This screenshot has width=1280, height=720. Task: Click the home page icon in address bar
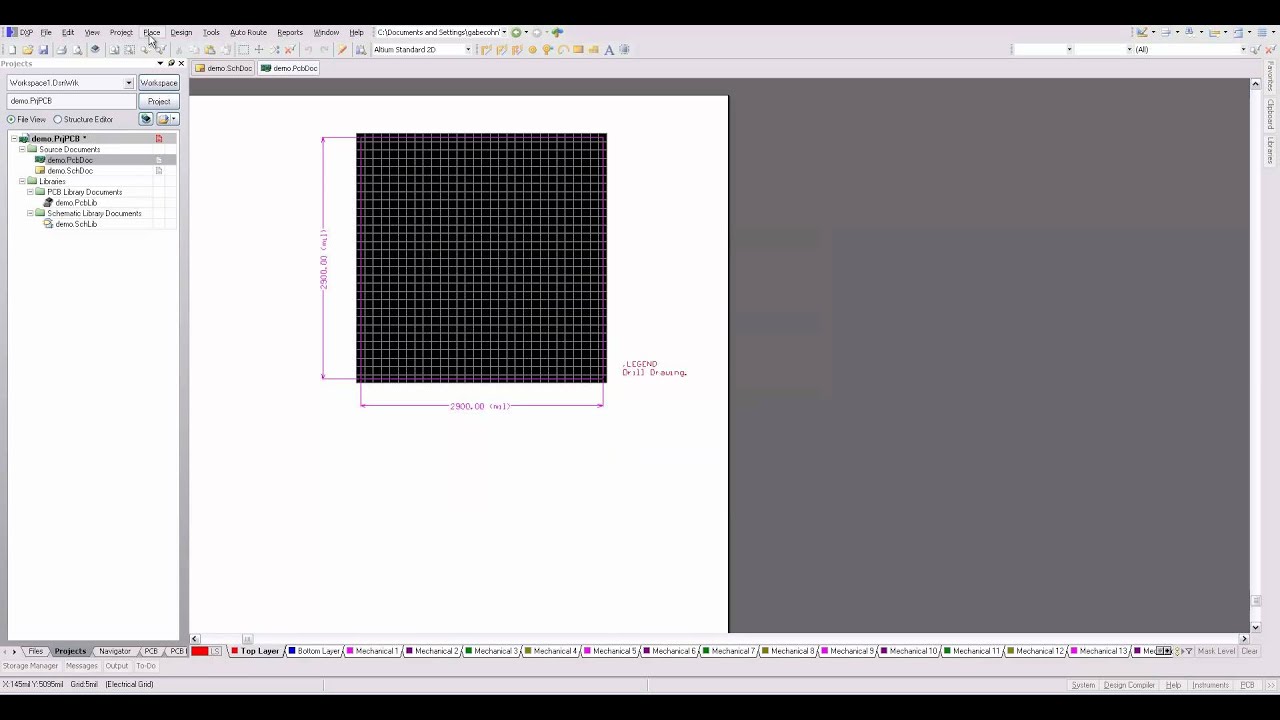click(x=557, y=32)
